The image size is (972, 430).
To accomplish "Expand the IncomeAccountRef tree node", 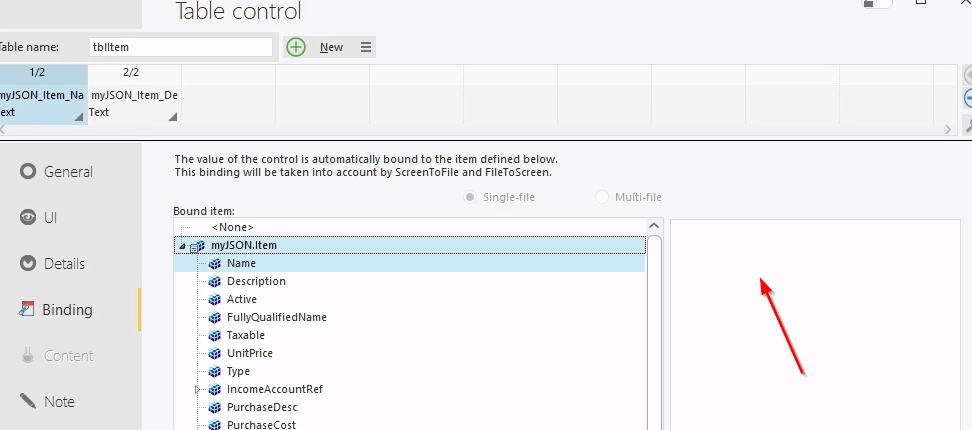I will (198, 389).
